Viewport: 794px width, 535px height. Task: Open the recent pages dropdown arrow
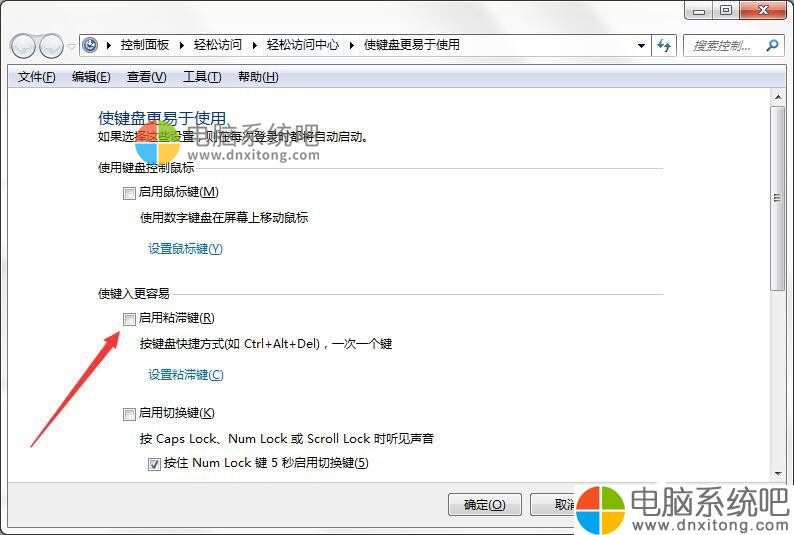pyautogui.click(x=71, y=47)
